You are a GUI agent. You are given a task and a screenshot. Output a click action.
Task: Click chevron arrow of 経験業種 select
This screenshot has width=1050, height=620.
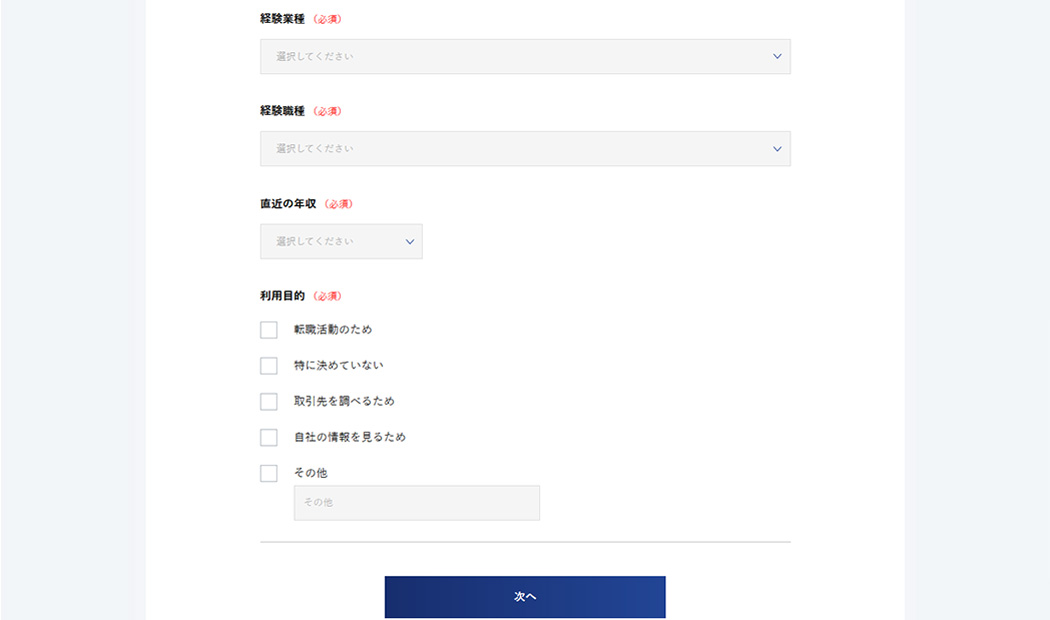point(777,57)
